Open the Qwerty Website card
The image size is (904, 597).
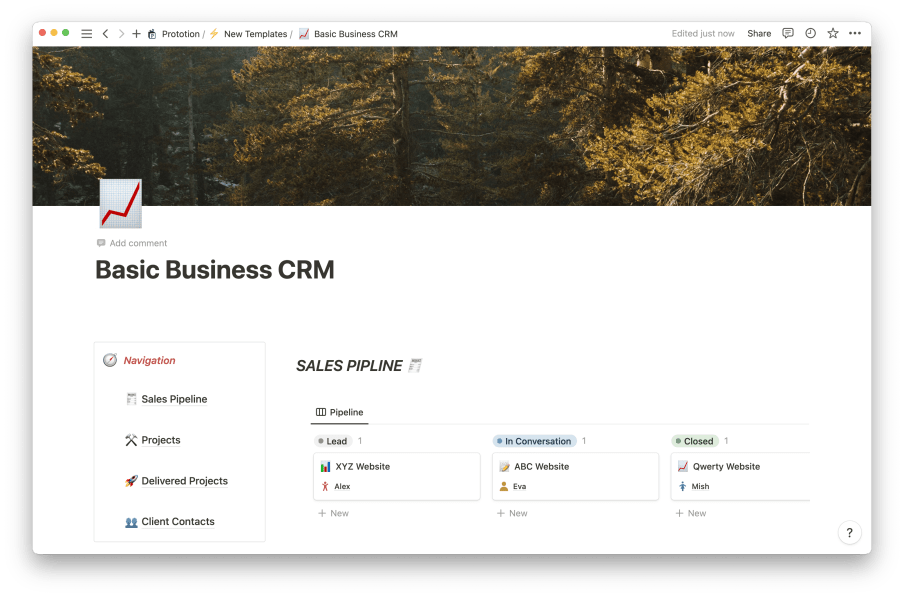[x=740, y=476]
